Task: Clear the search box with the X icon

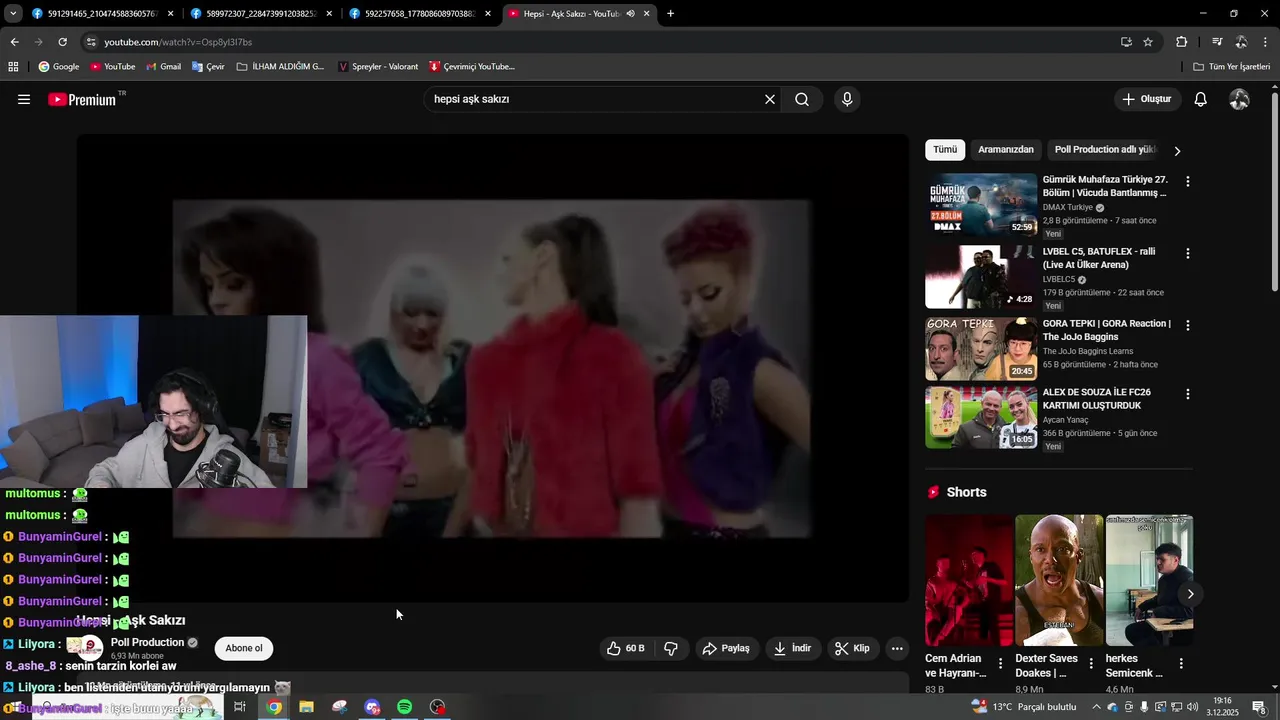Action: [770, 99]
